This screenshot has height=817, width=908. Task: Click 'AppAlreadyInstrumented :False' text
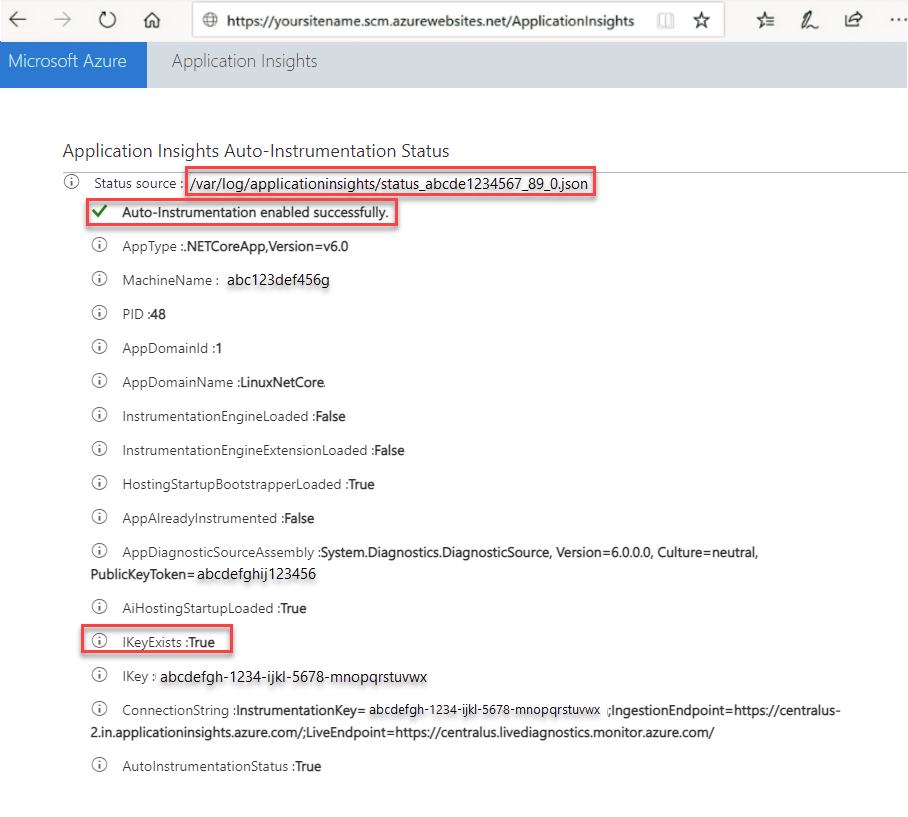tap(218, 519)
